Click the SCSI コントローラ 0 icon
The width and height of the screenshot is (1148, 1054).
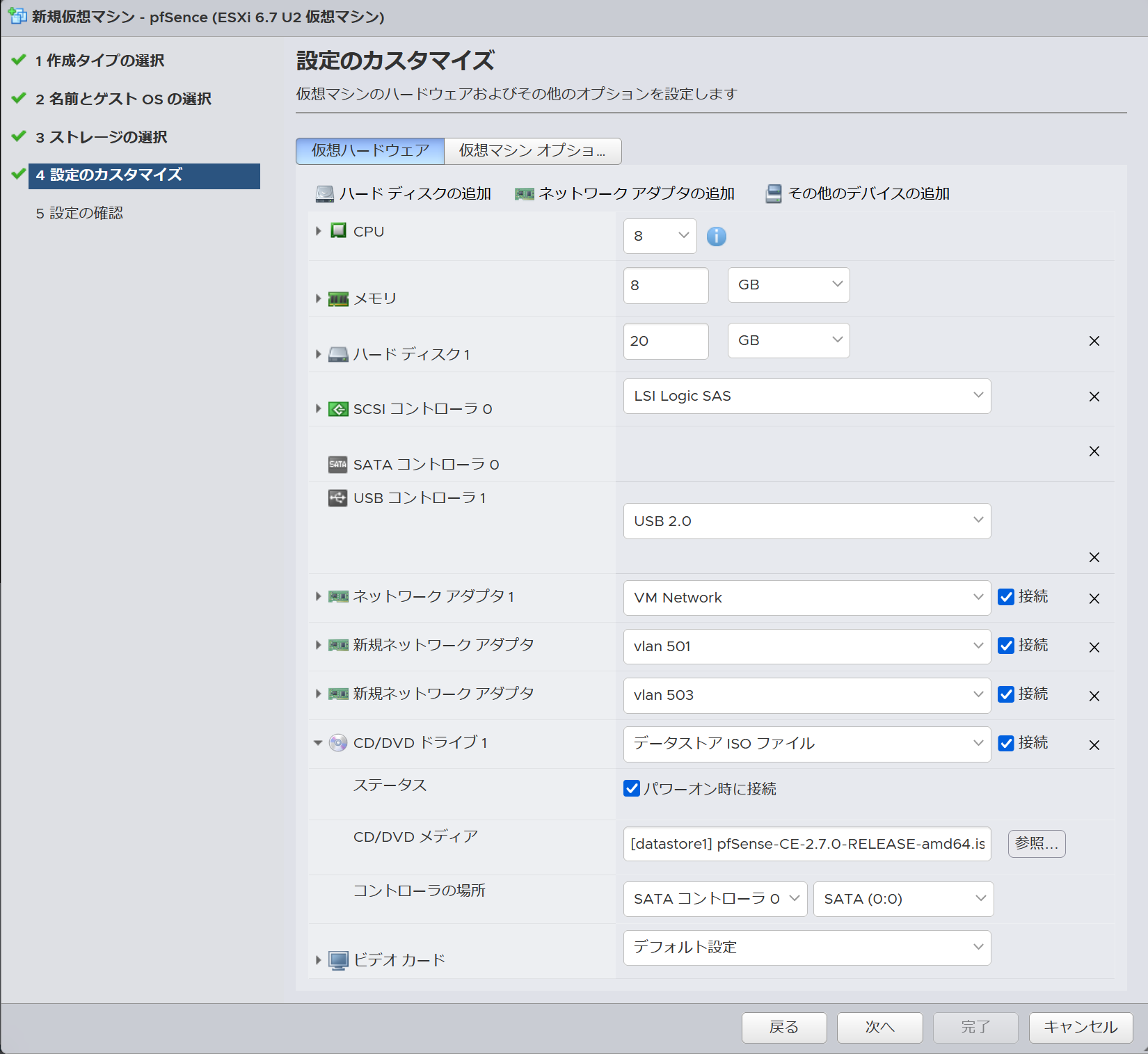pyautogui.click(x=338, y=409)
